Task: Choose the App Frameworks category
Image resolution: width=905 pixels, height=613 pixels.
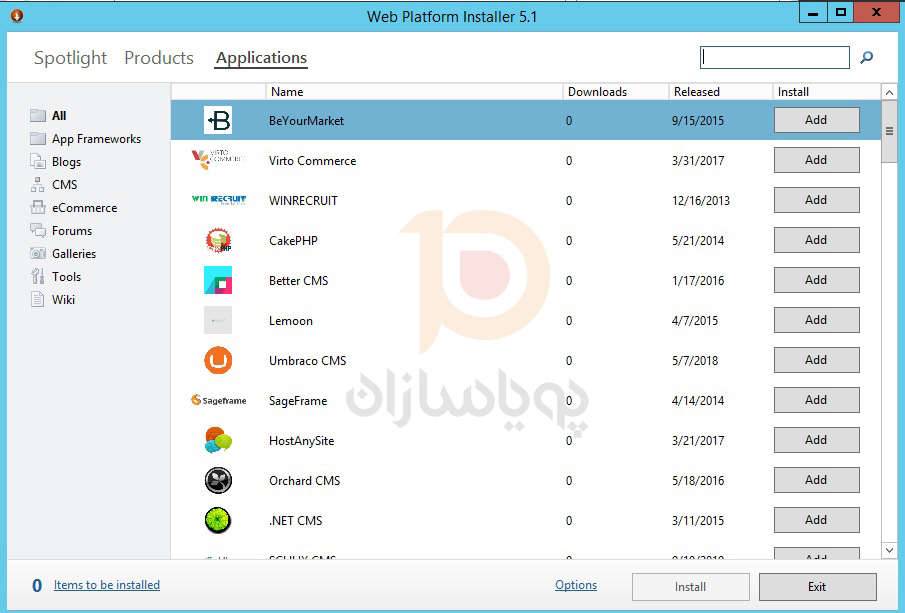Action: tap(96, 139)
